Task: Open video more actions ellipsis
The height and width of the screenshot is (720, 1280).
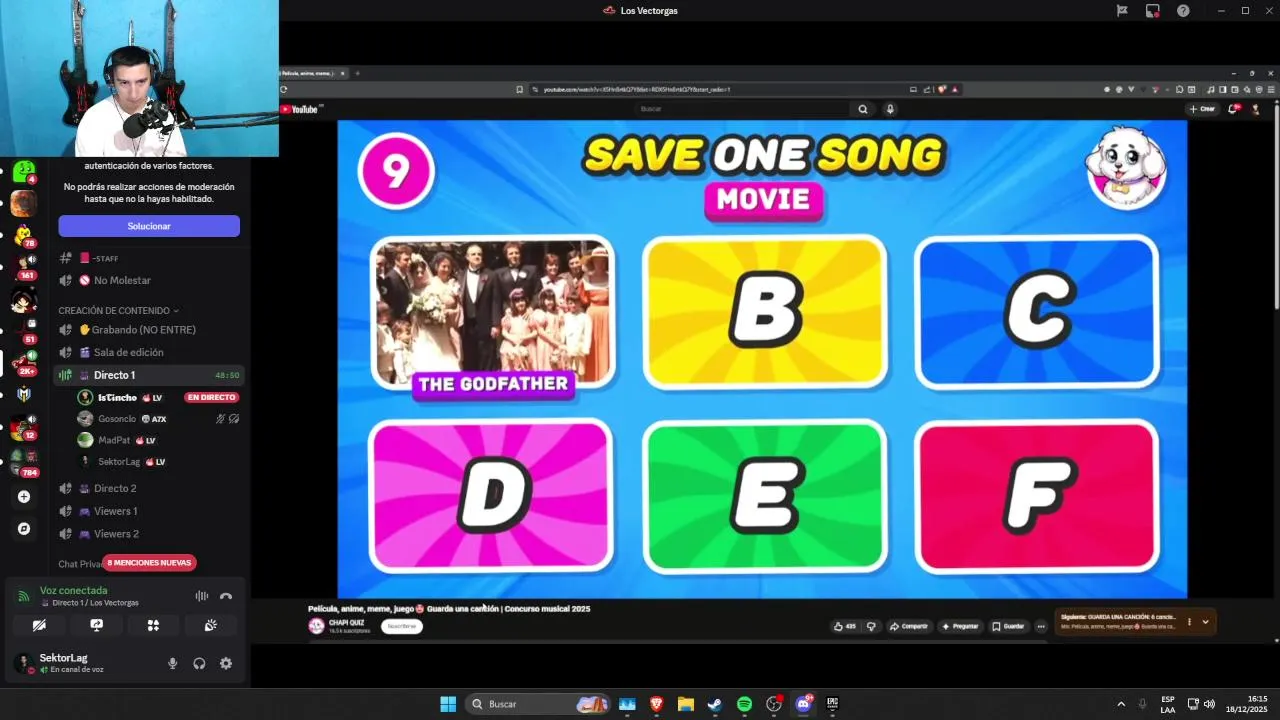Action: (1041, 626)
